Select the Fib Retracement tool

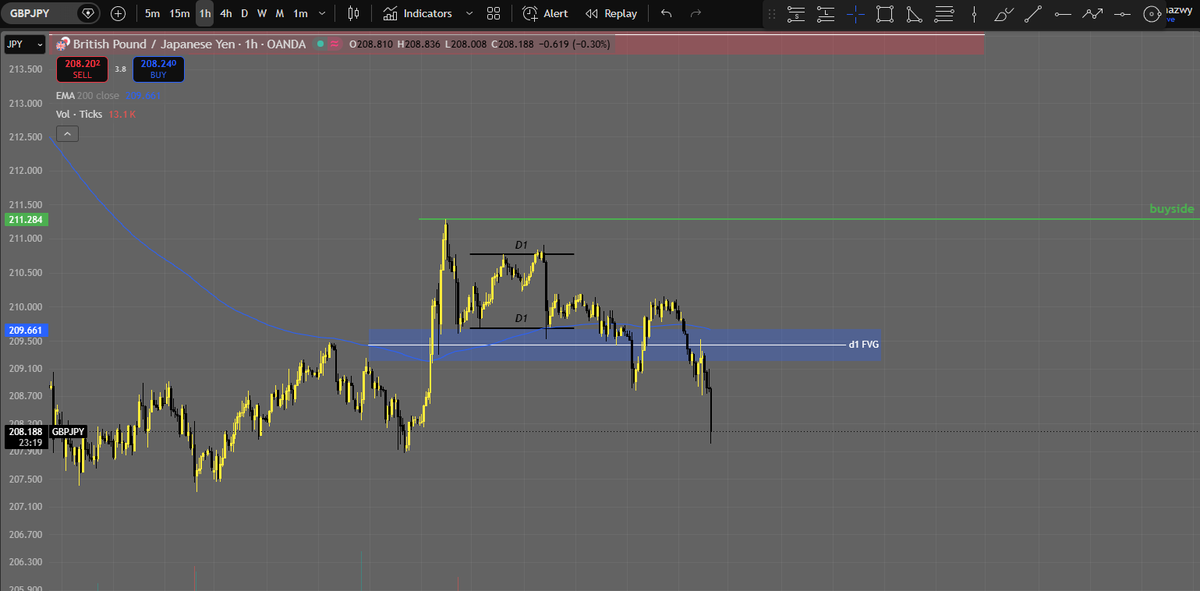tap(944, 14)
